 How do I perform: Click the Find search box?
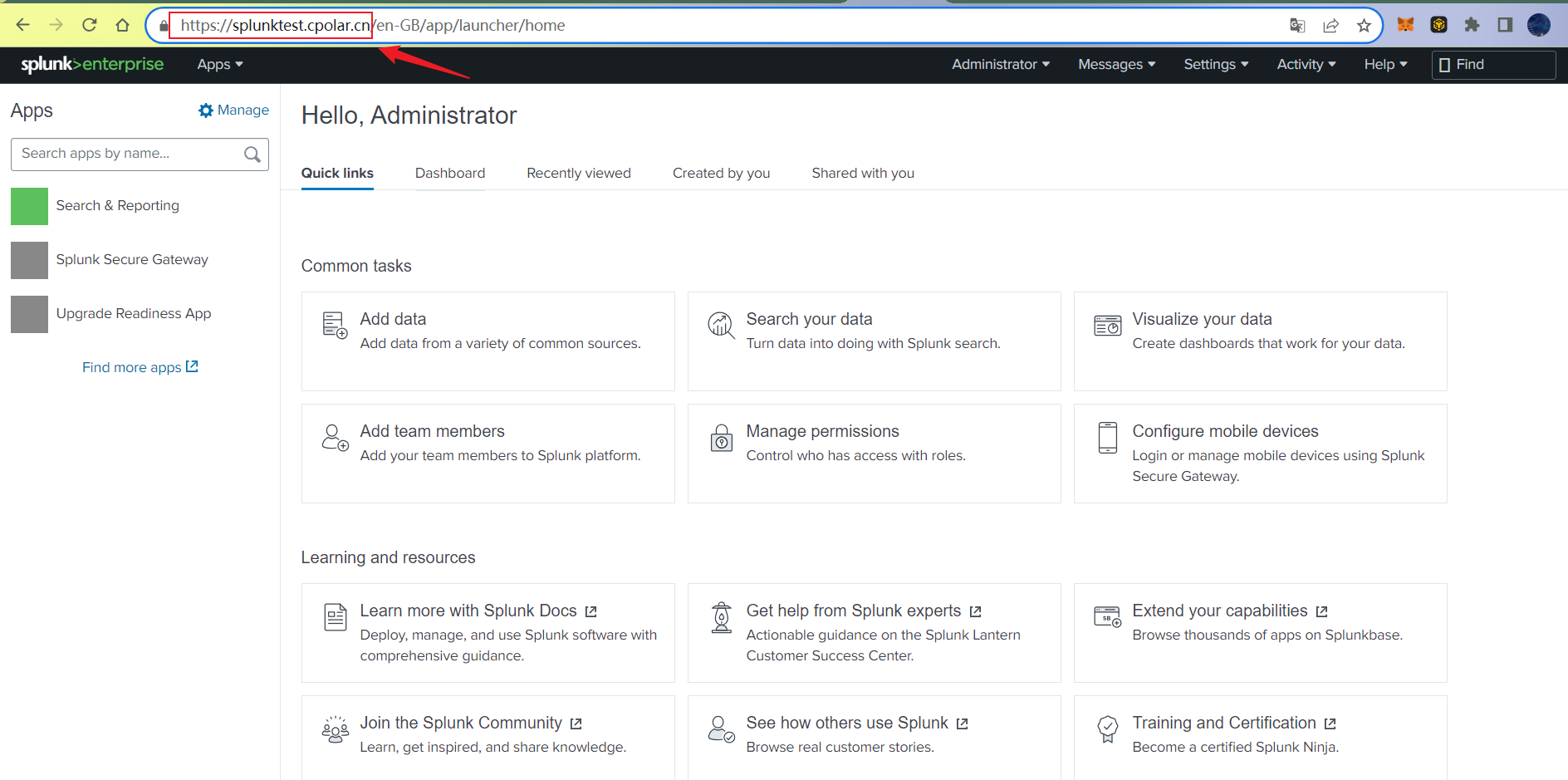[x=1493, y=65]
